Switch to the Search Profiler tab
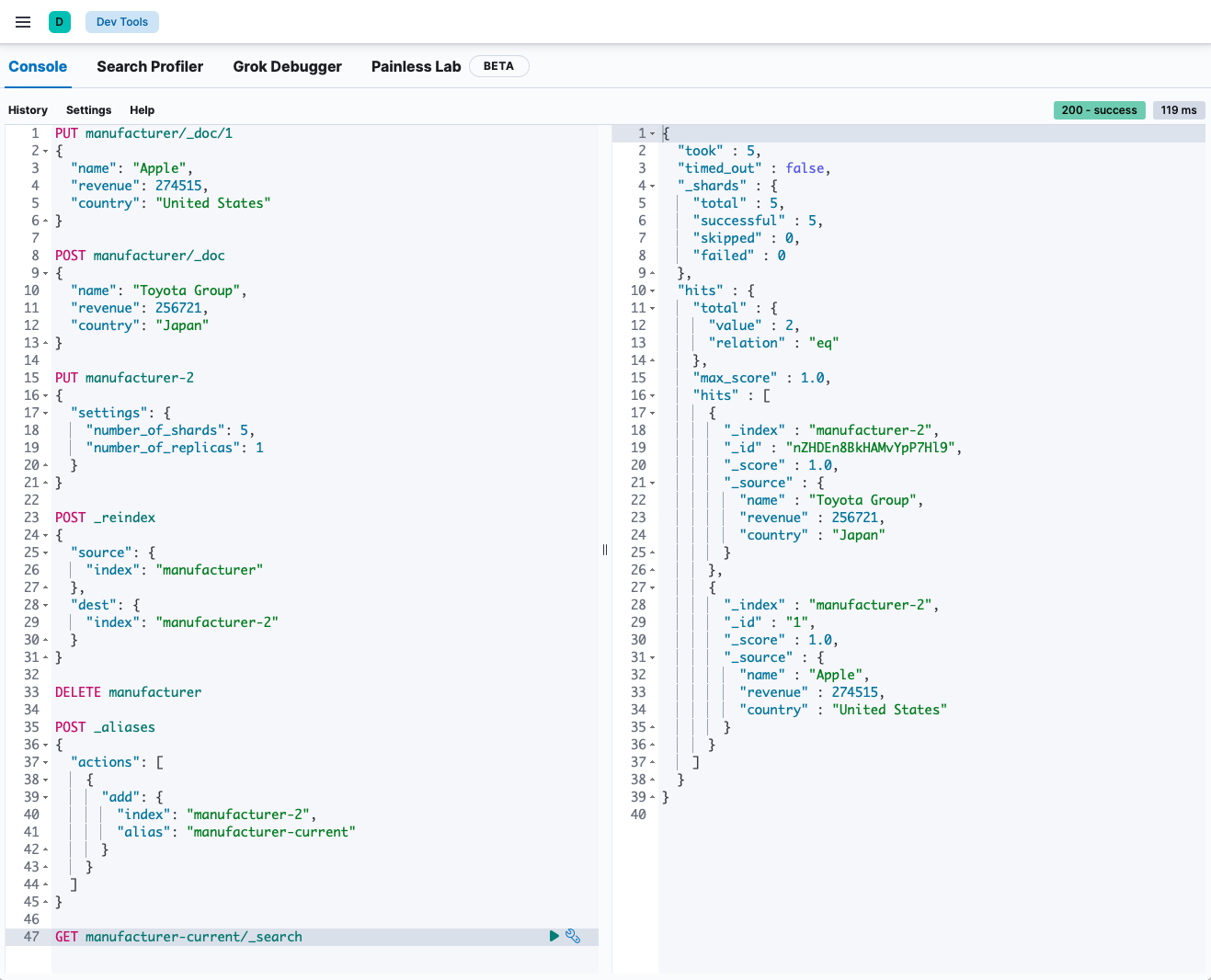This screenshot has height=980, width=1211. [x=150, y=66]
